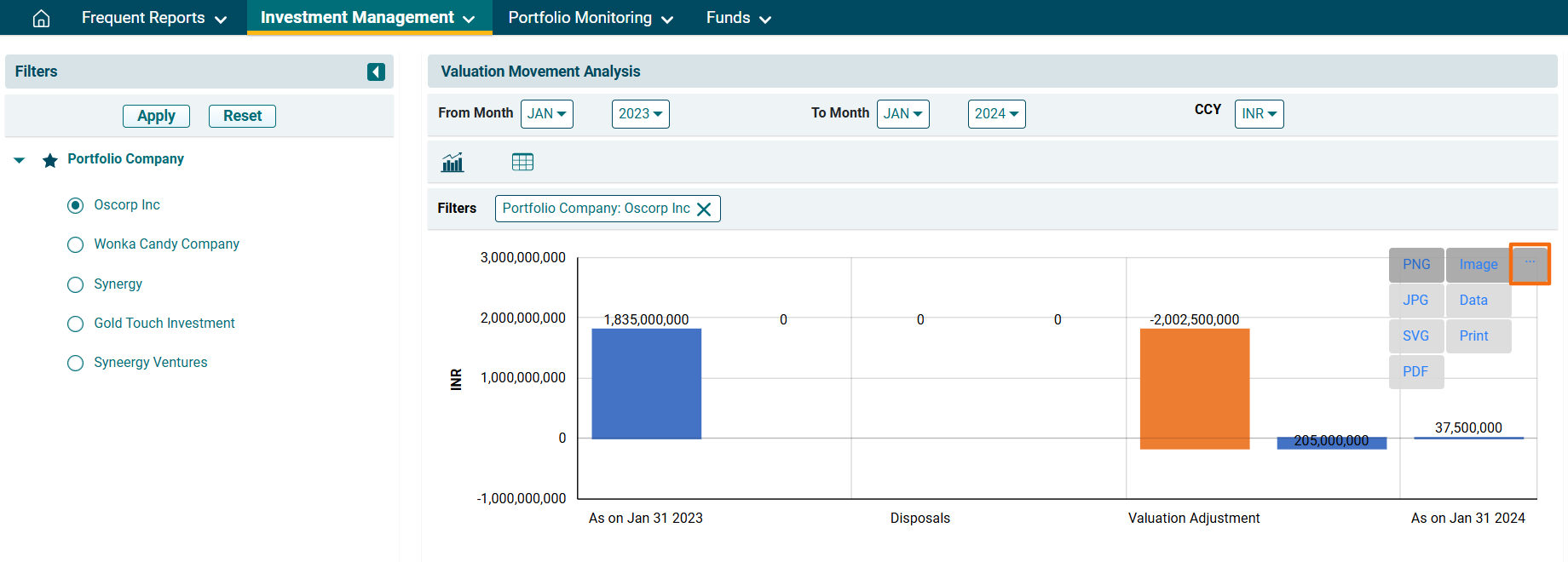Remove the Oscorp Inc filter chip
Image resolution: width=1568 pixels, height=562 pixels.
pyautogui.click(x=704, y=209)
